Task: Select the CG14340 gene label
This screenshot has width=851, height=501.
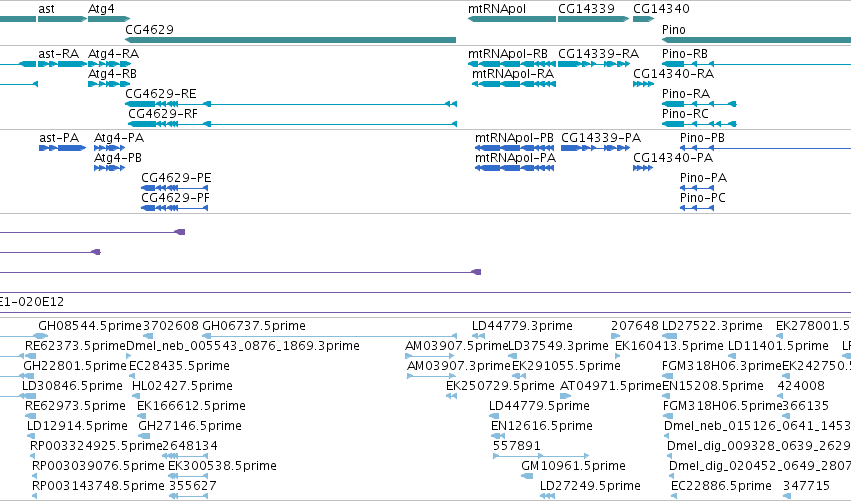Action: pyautogui.click(x=661, y=9)
